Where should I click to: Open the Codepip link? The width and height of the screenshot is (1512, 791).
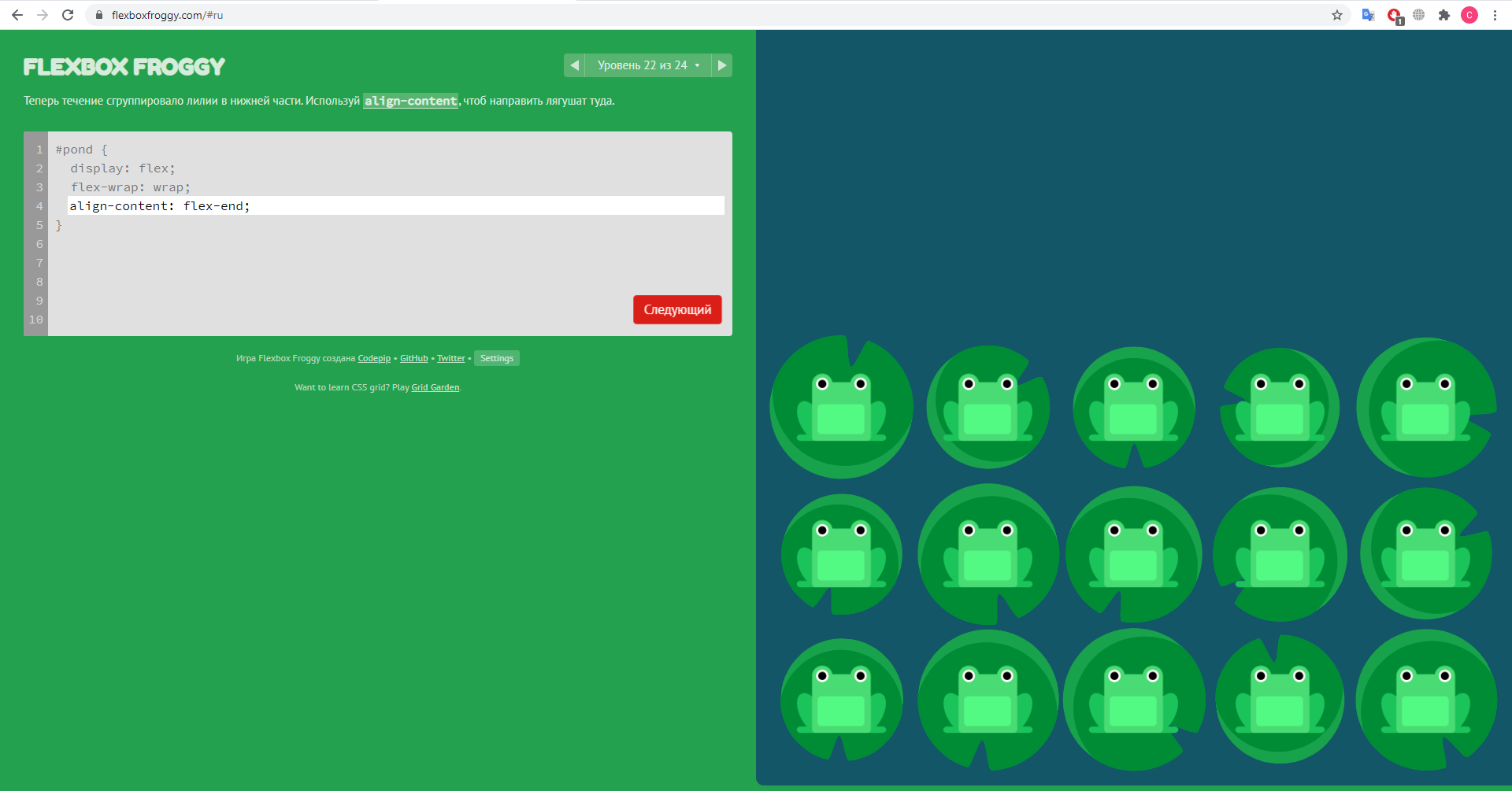[374, 358]
